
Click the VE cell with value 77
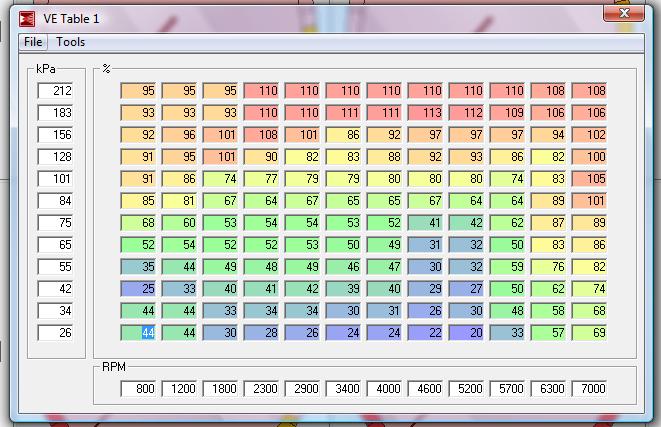[261, 179]
